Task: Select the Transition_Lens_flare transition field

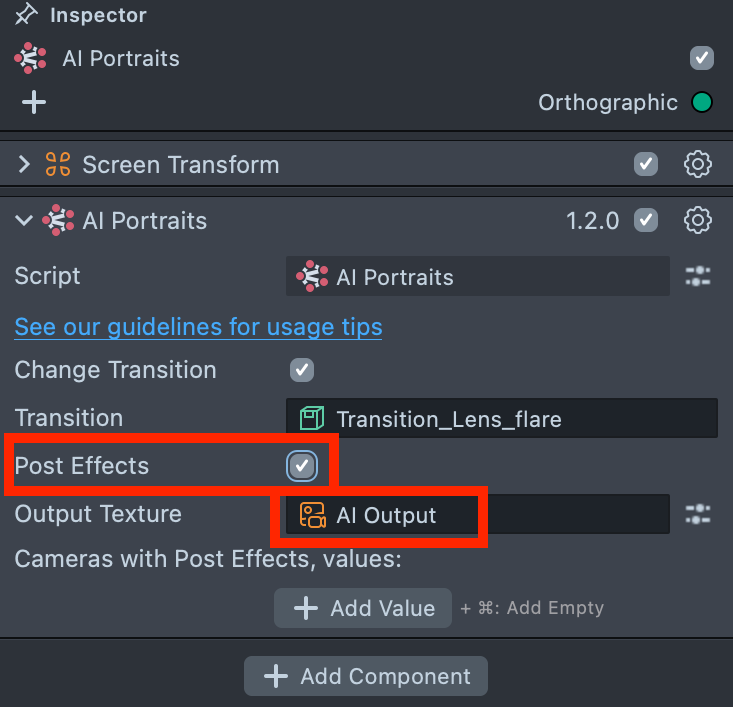Action: [x=501, y=418]
